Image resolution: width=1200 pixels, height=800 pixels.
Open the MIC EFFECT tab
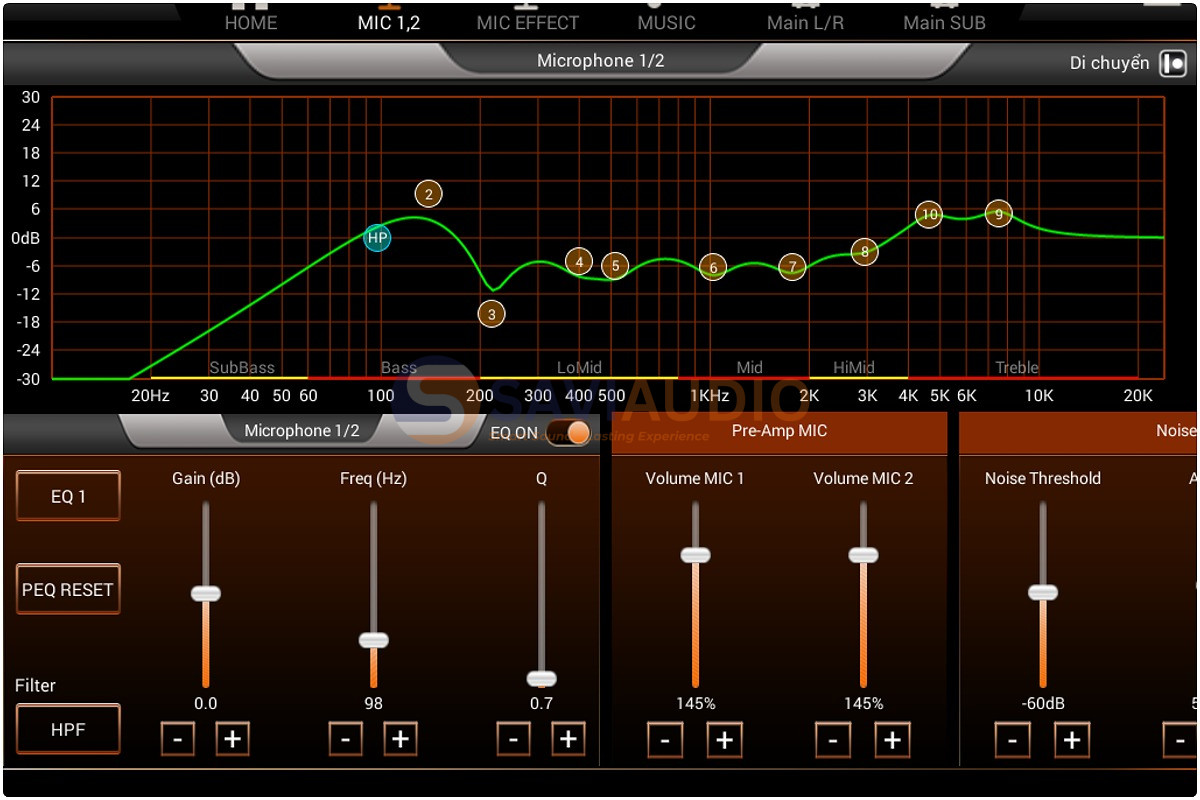pyautogui.click(x=528, y=22)
